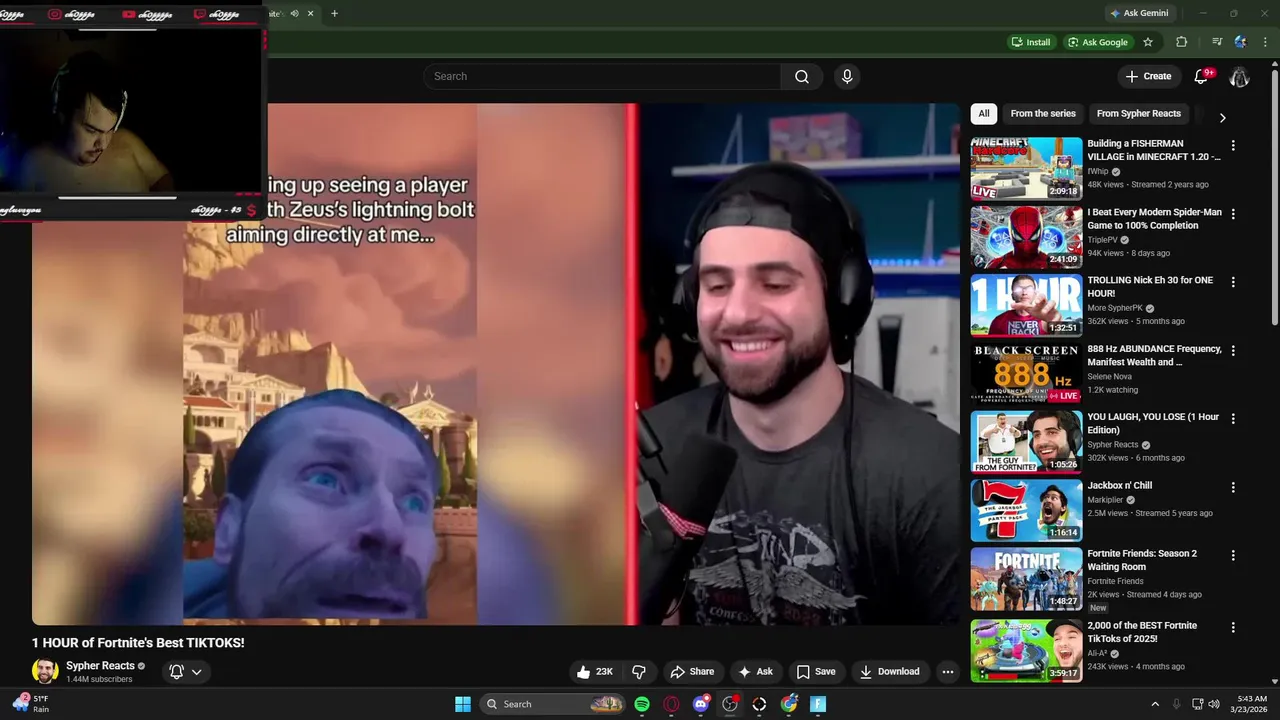
Task: Click the Ask Gemini button
Action: click(1138, 13)
